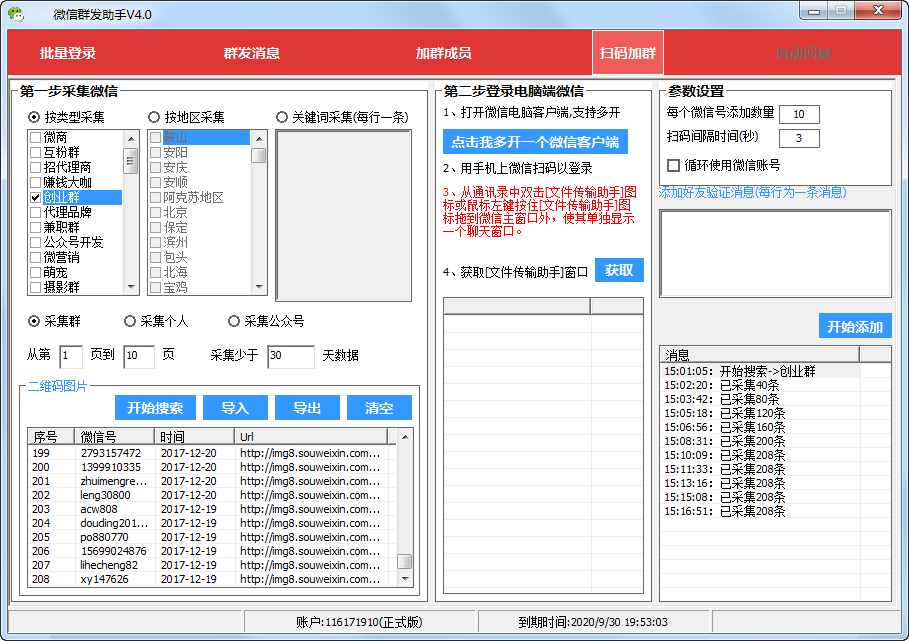This screenshot has width=909, height=641.
Task: Uncheck the 创业群 checkbox
Action: pyautogui.click(x=35, y=198)
